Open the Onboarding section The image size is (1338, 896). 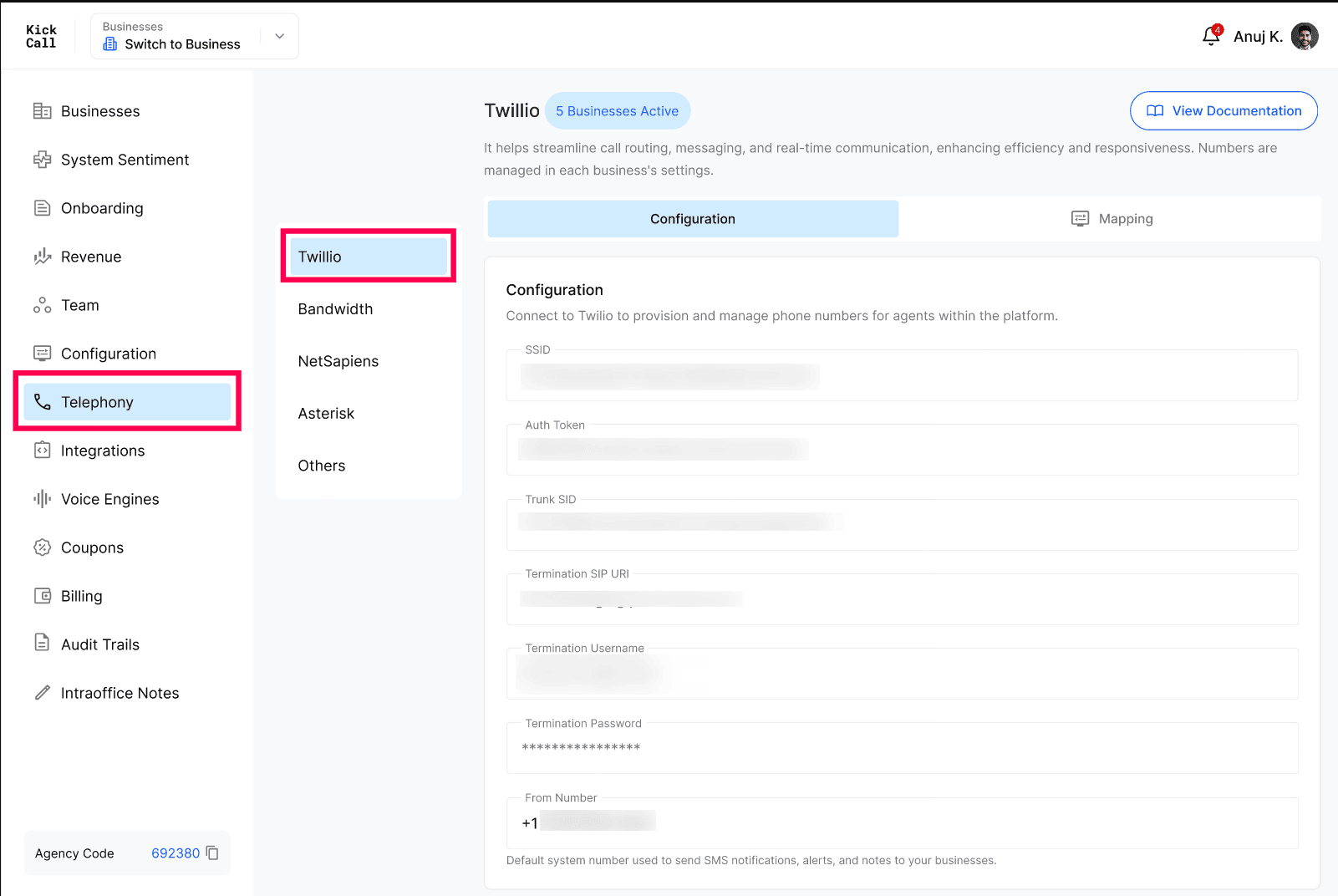[x=127, y=208]
